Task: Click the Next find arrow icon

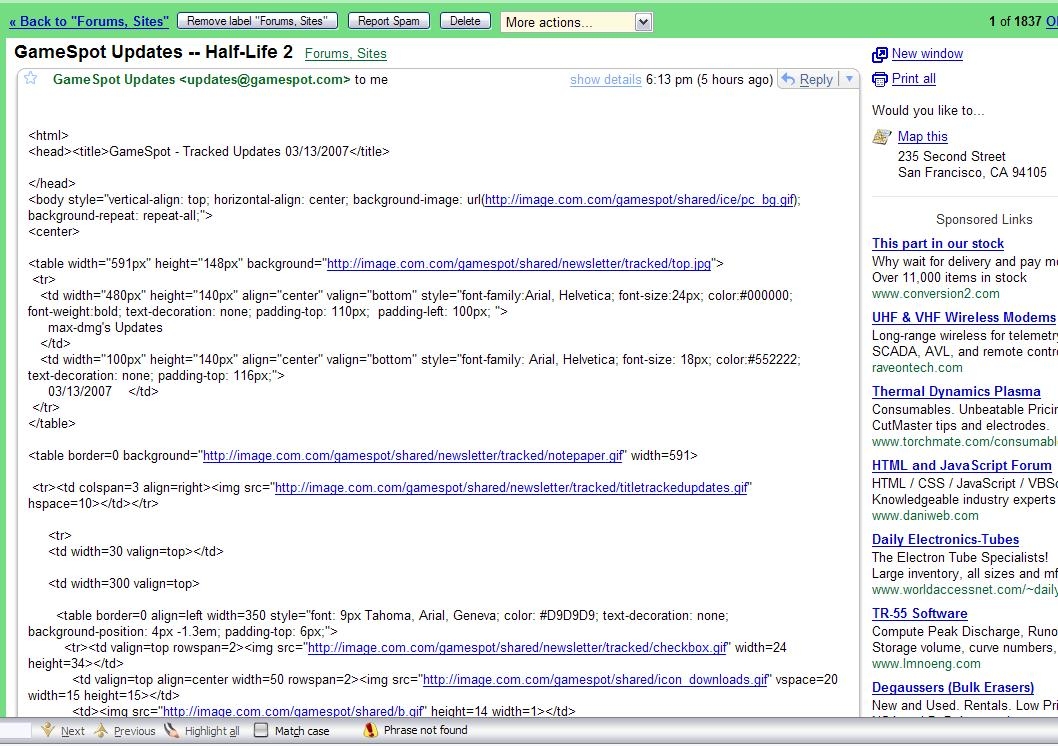Action: coord(47,730)
